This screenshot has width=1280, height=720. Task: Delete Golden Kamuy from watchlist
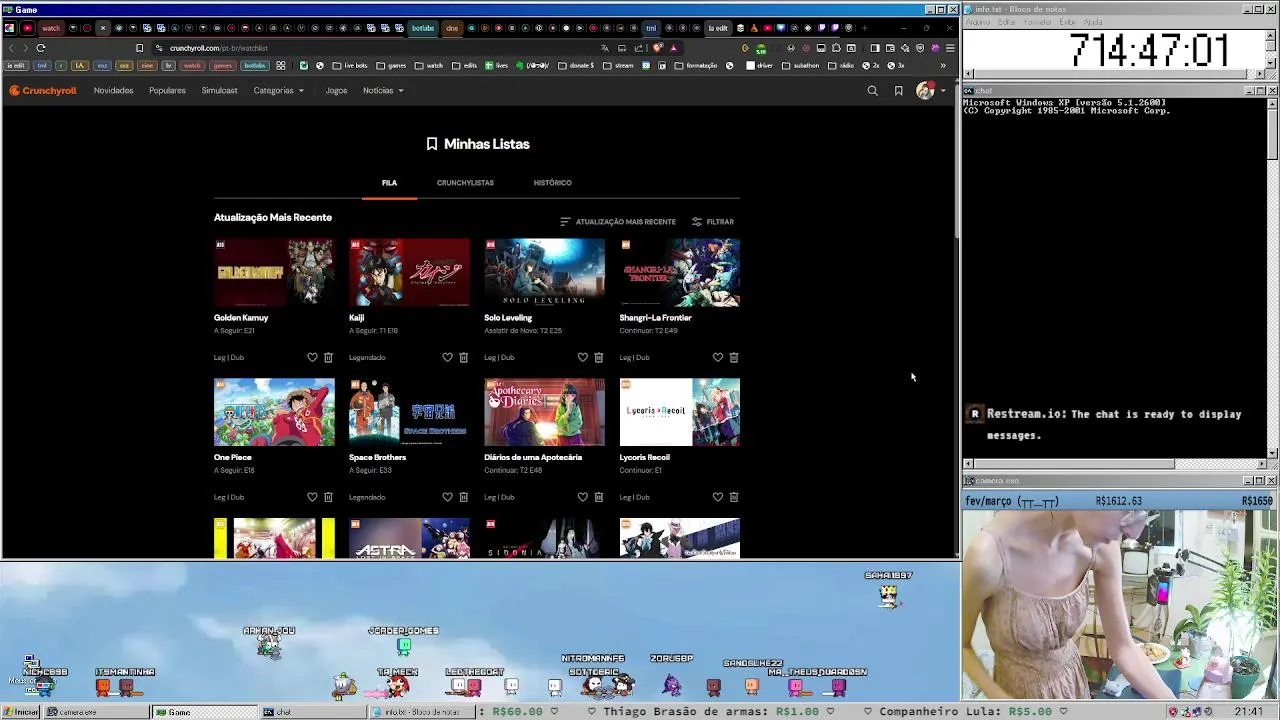click(x=328, y=357)
